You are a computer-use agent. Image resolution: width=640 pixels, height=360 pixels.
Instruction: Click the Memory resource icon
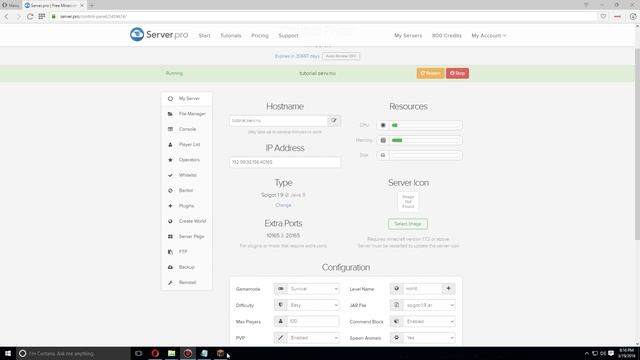pyautogui.click(x=383, y=140)
